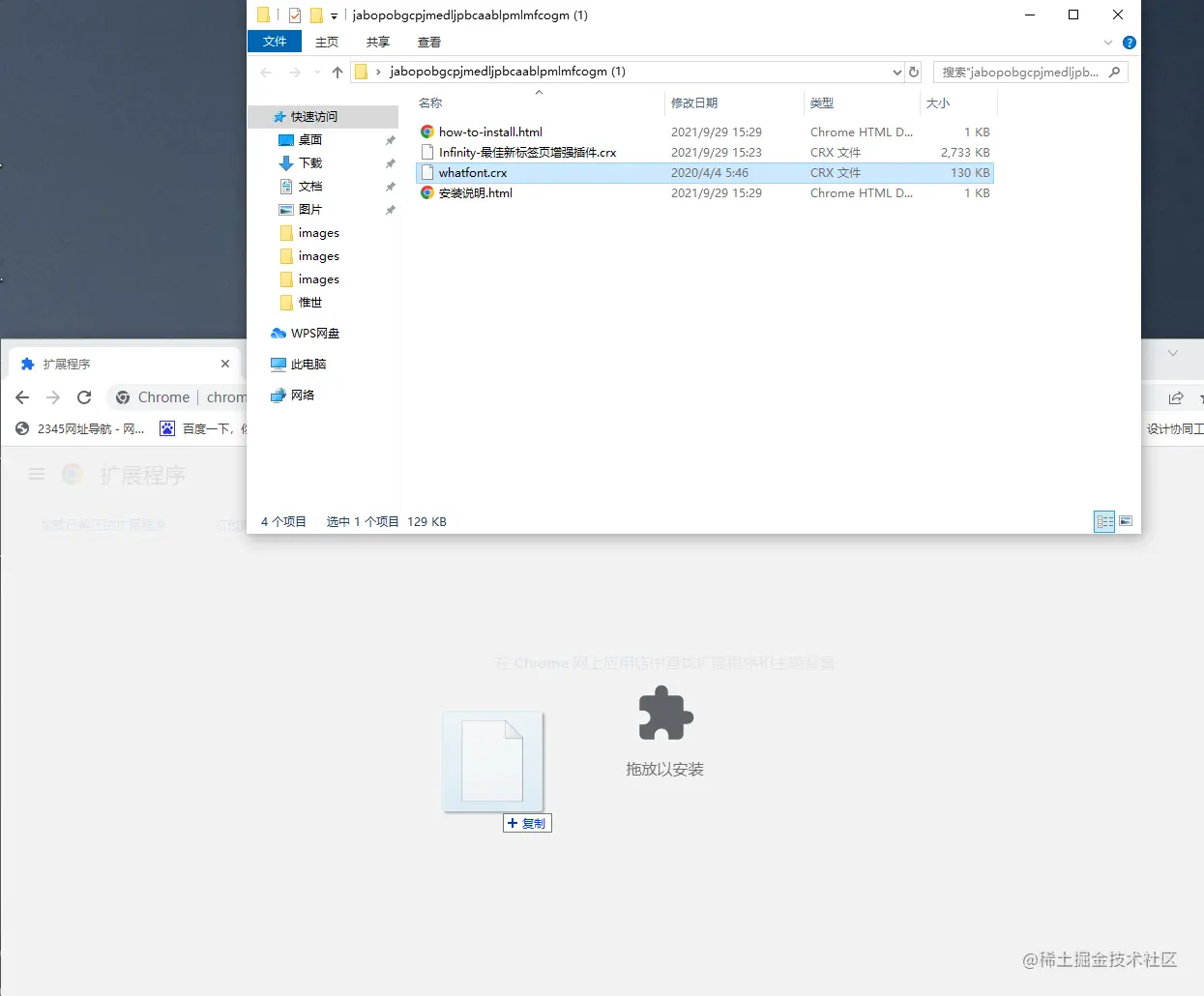Click the 桌面 pin icon
Image resolution: width=1204 pixels, height=996 pixels.
[x=391, y=140]
